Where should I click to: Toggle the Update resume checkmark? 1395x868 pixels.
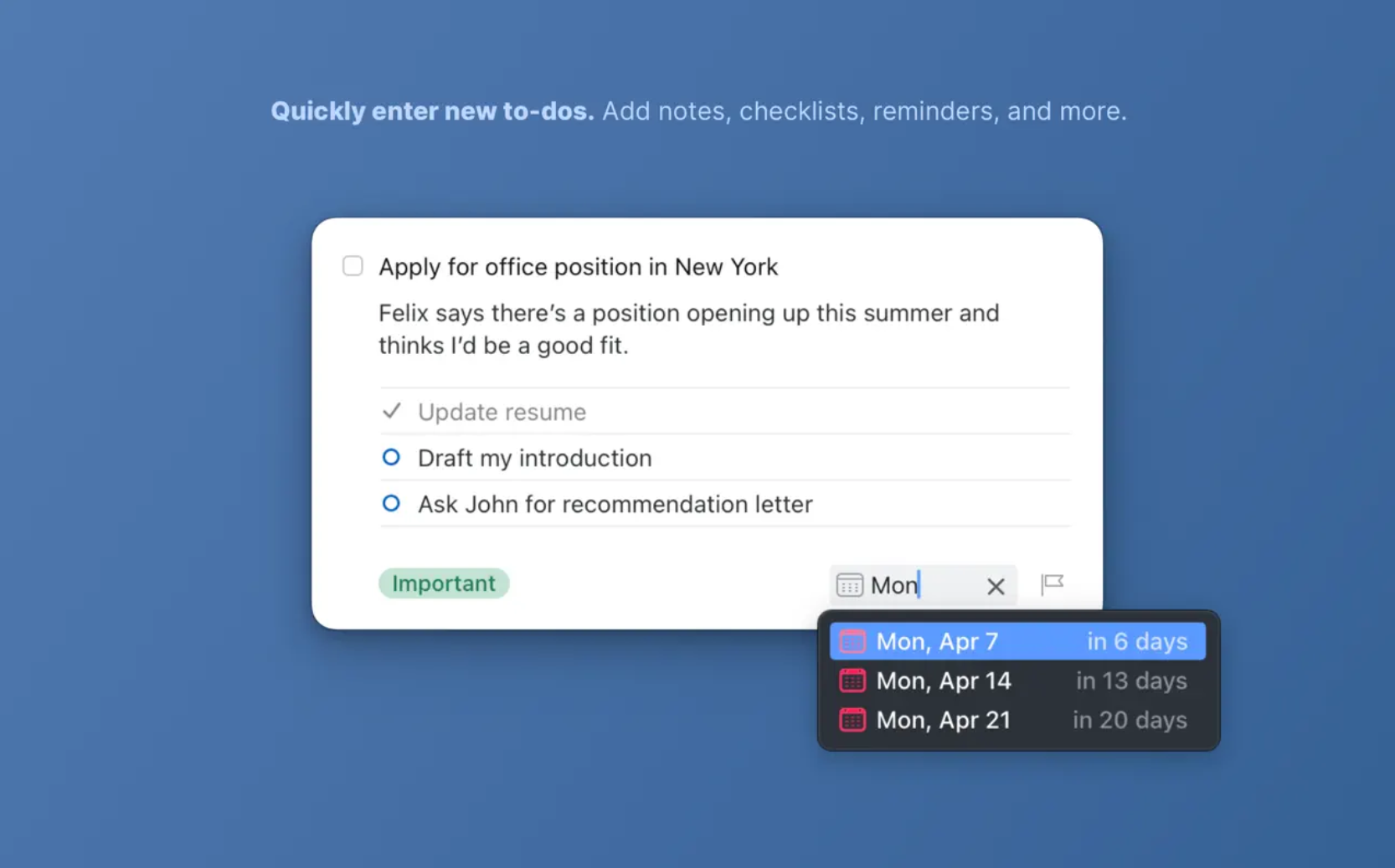tap(391, 411)
